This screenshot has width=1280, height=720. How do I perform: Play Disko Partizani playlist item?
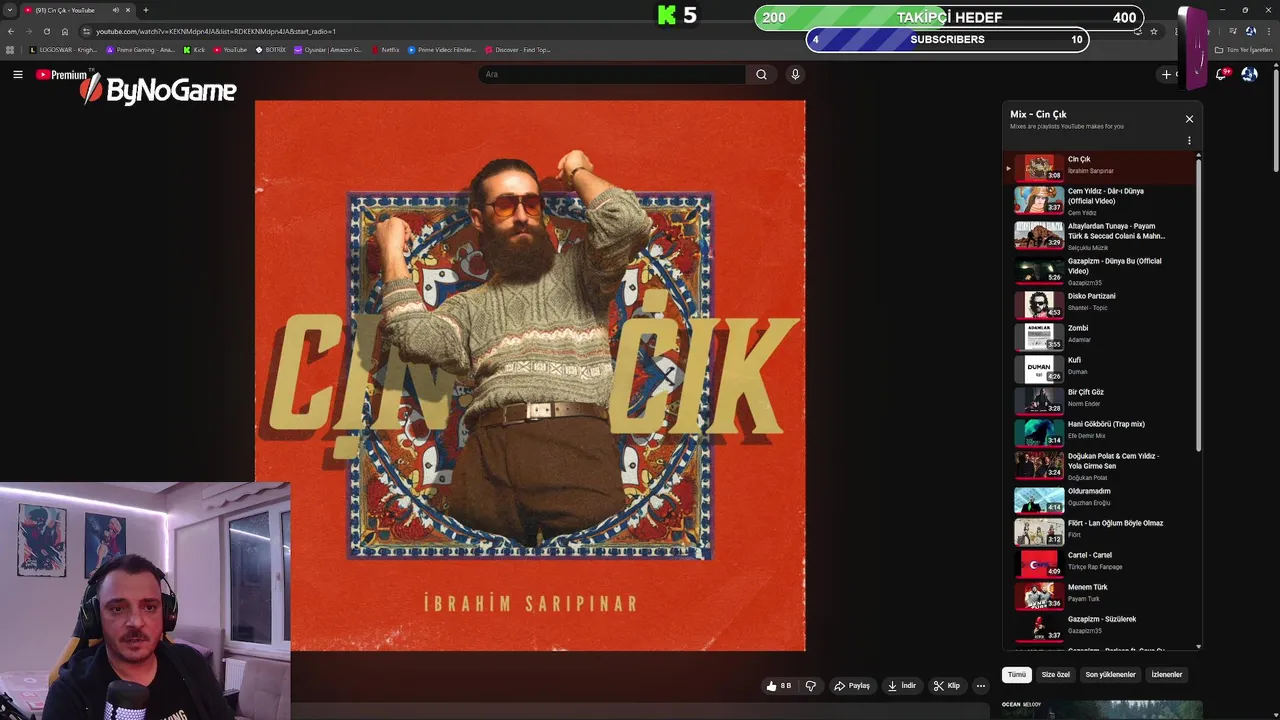(x=1099, y=303)
